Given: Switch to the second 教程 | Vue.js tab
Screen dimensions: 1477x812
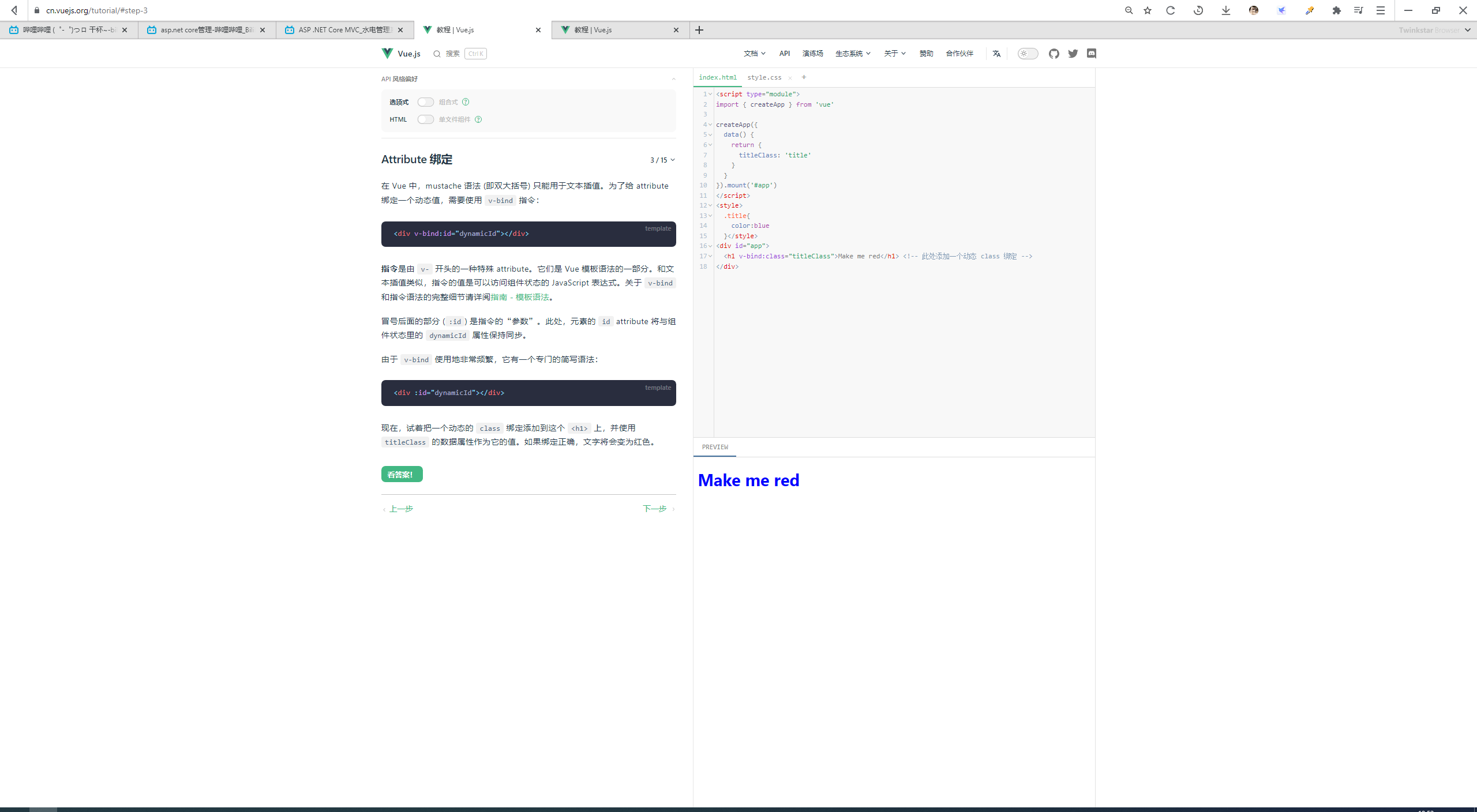Looking at the screenshot, I should pyautogui.click(x=621, y=30).
